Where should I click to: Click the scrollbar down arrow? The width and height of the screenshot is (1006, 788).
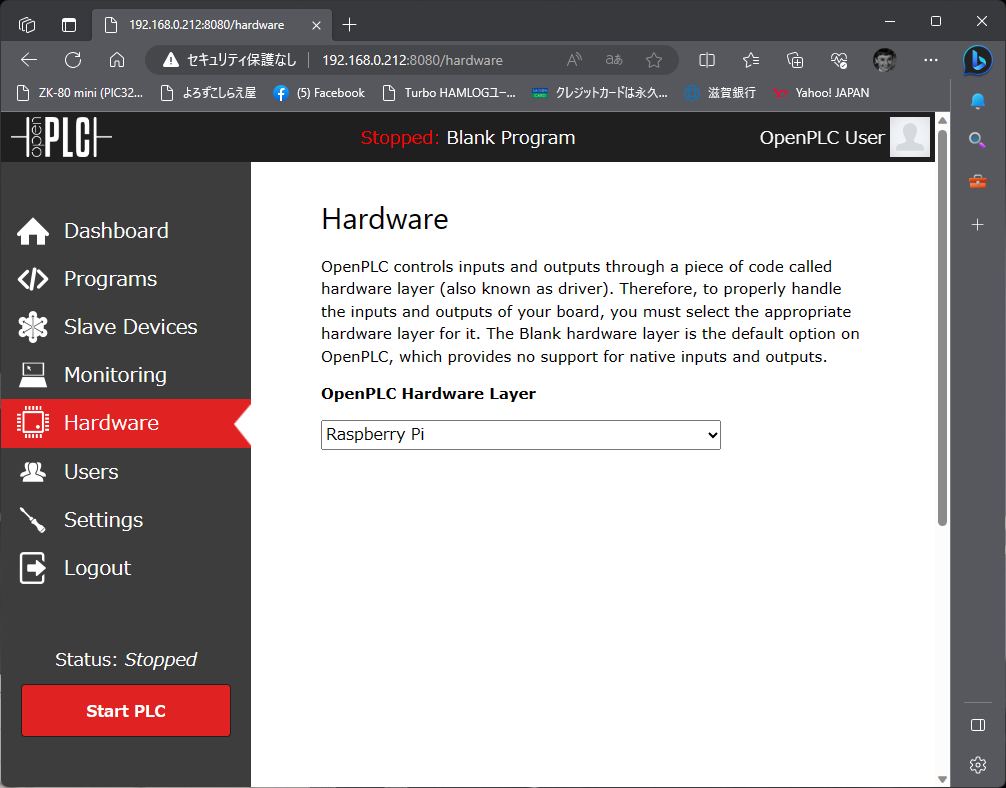(x=942, y=780)
